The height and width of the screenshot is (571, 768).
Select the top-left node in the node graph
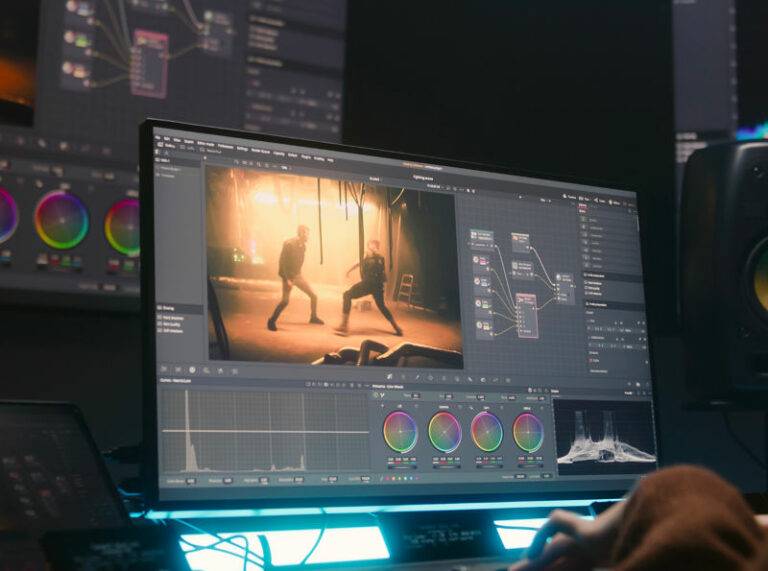pyautogui.click(x=482, y=237)
